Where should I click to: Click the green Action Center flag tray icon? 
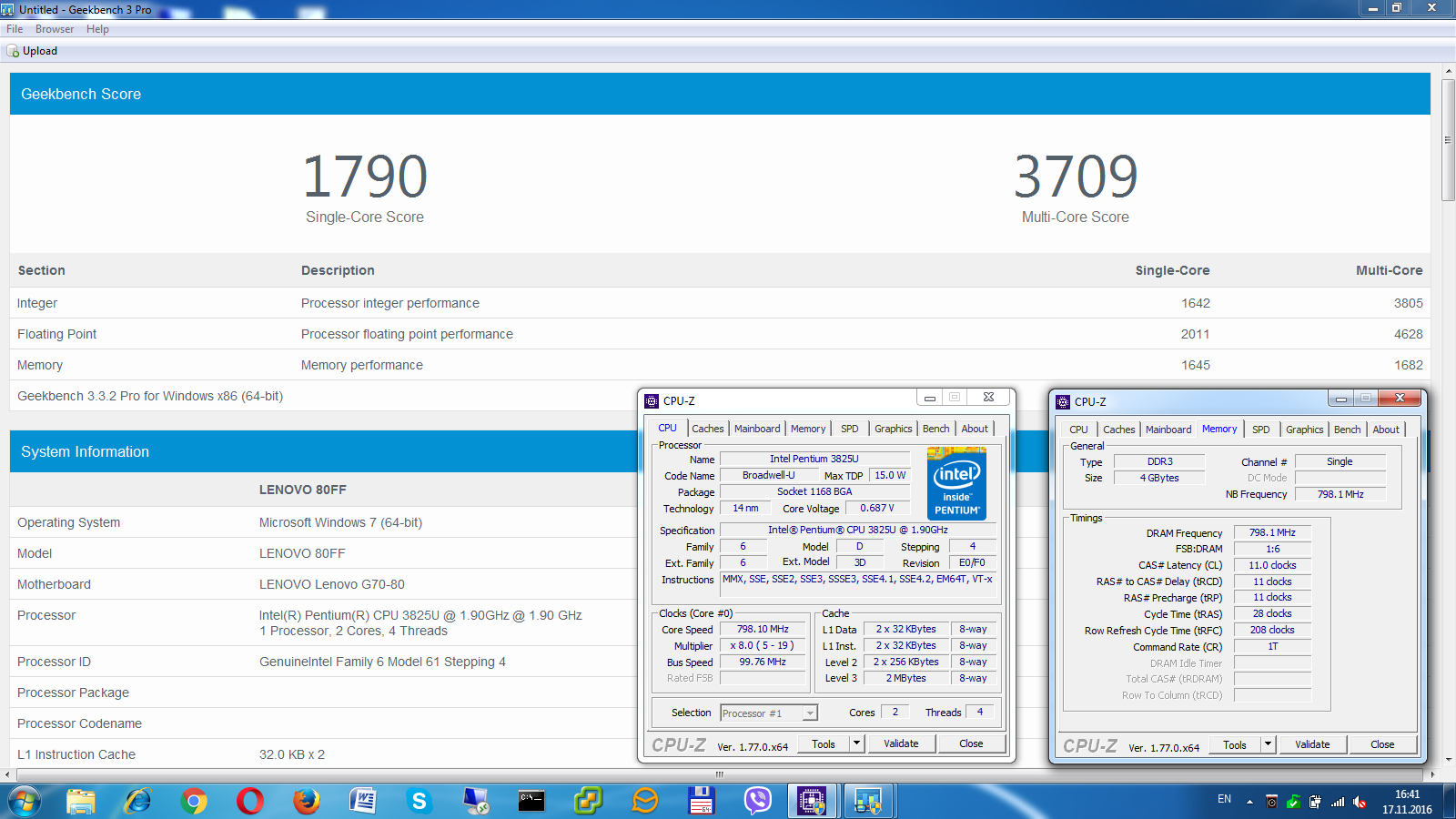1293,802
